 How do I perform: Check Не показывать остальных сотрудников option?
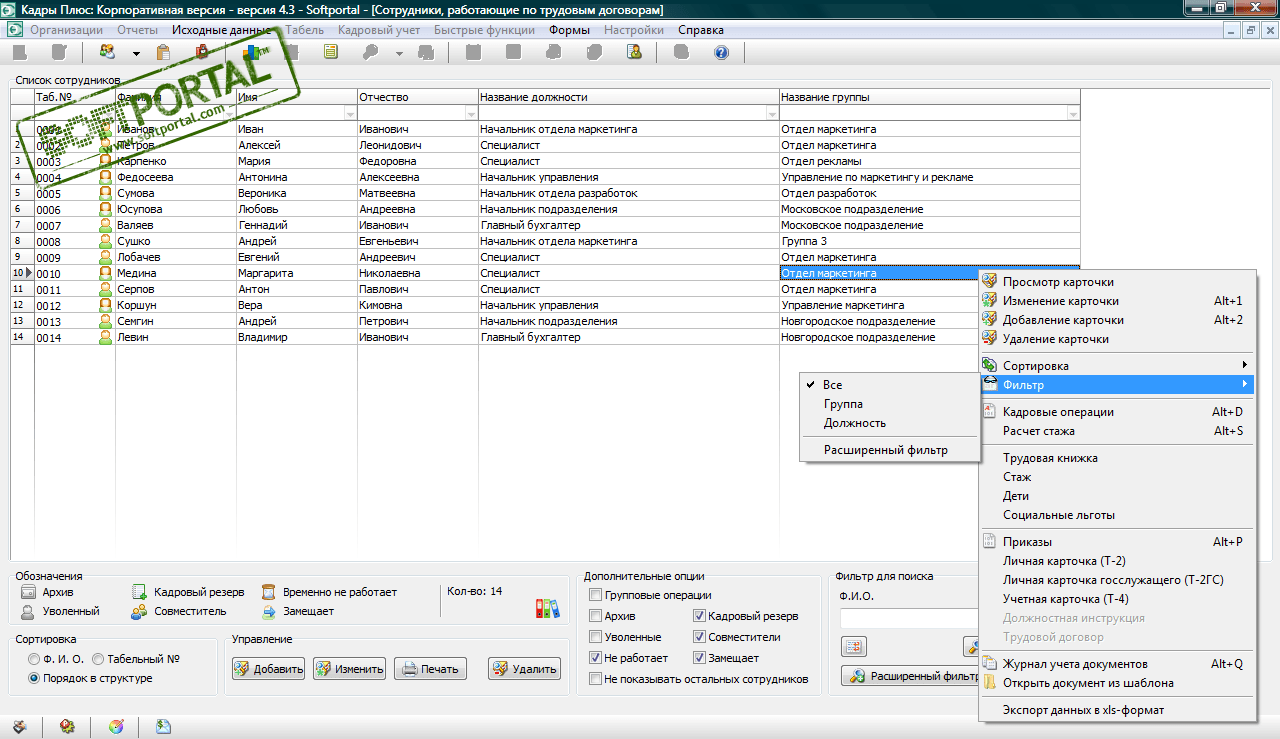(596, 680)
